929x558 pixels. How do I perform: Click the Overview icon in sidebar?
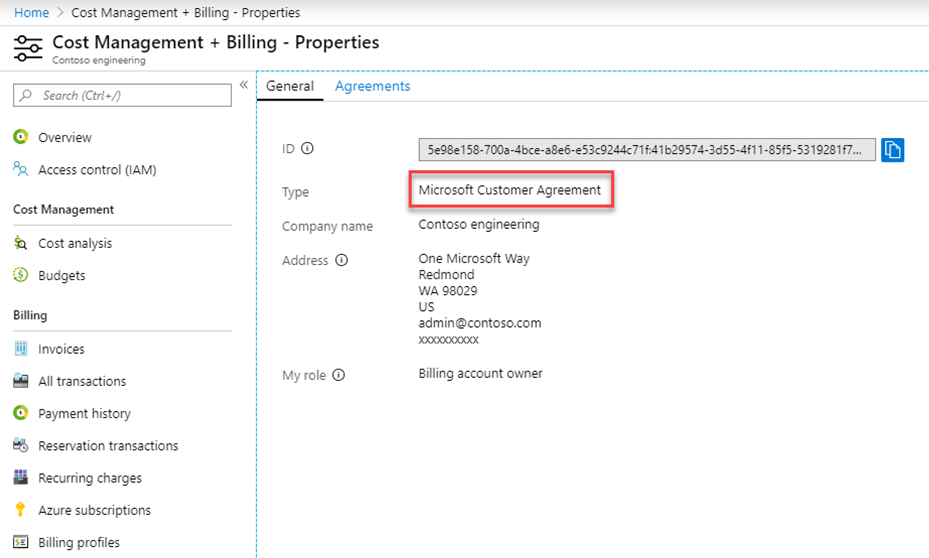(x=20, y=137)
